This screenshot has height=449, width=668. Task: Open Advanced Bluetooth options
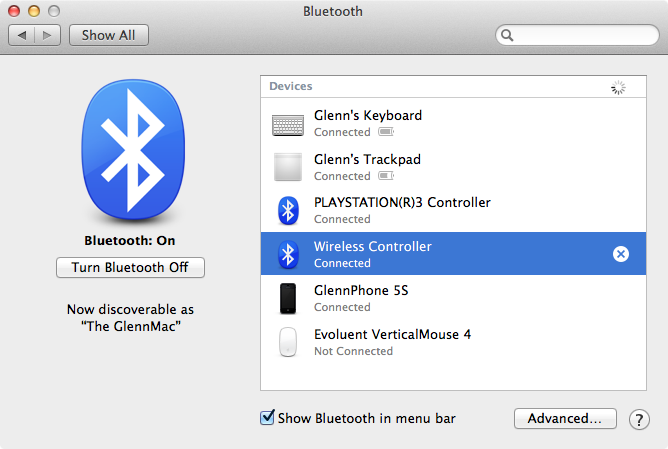pos(565,418)
